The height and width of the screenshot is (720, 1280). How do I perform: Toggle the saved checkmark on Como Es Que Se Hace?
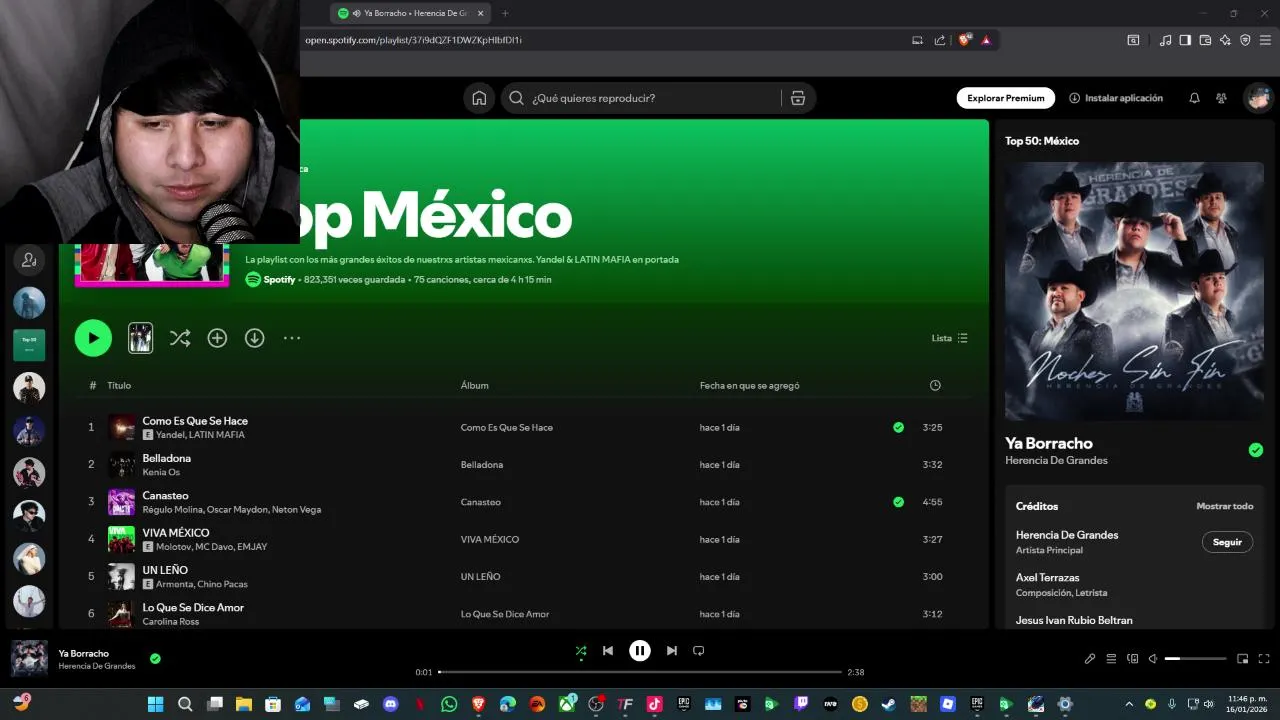[x=898, y=427]
